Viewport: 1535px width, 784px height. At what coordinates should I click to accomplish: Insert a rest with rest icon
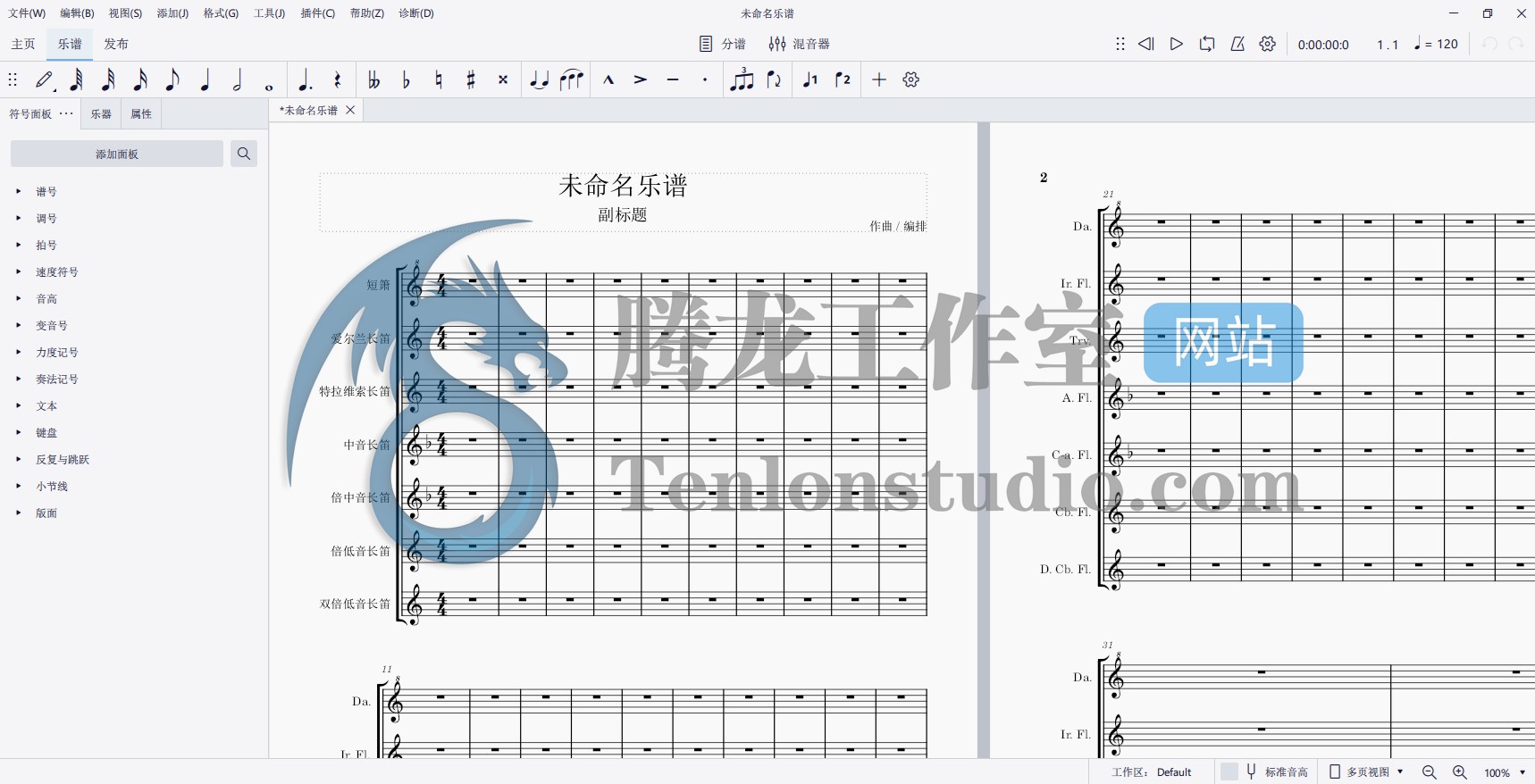point(338,80)
